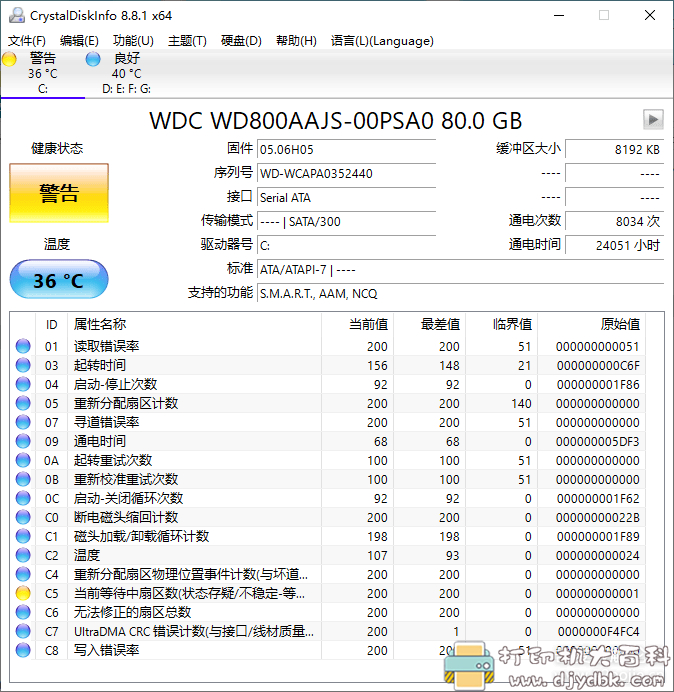Click the status dot of row 0A 起转重试次数
The image size is (674, 692).
pyautogui.click(x=23, y=460)
